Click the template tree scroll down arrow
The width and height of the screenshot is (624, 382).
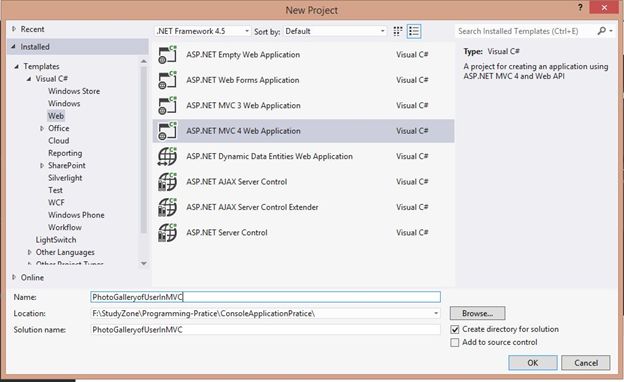[x=144, y=263]
